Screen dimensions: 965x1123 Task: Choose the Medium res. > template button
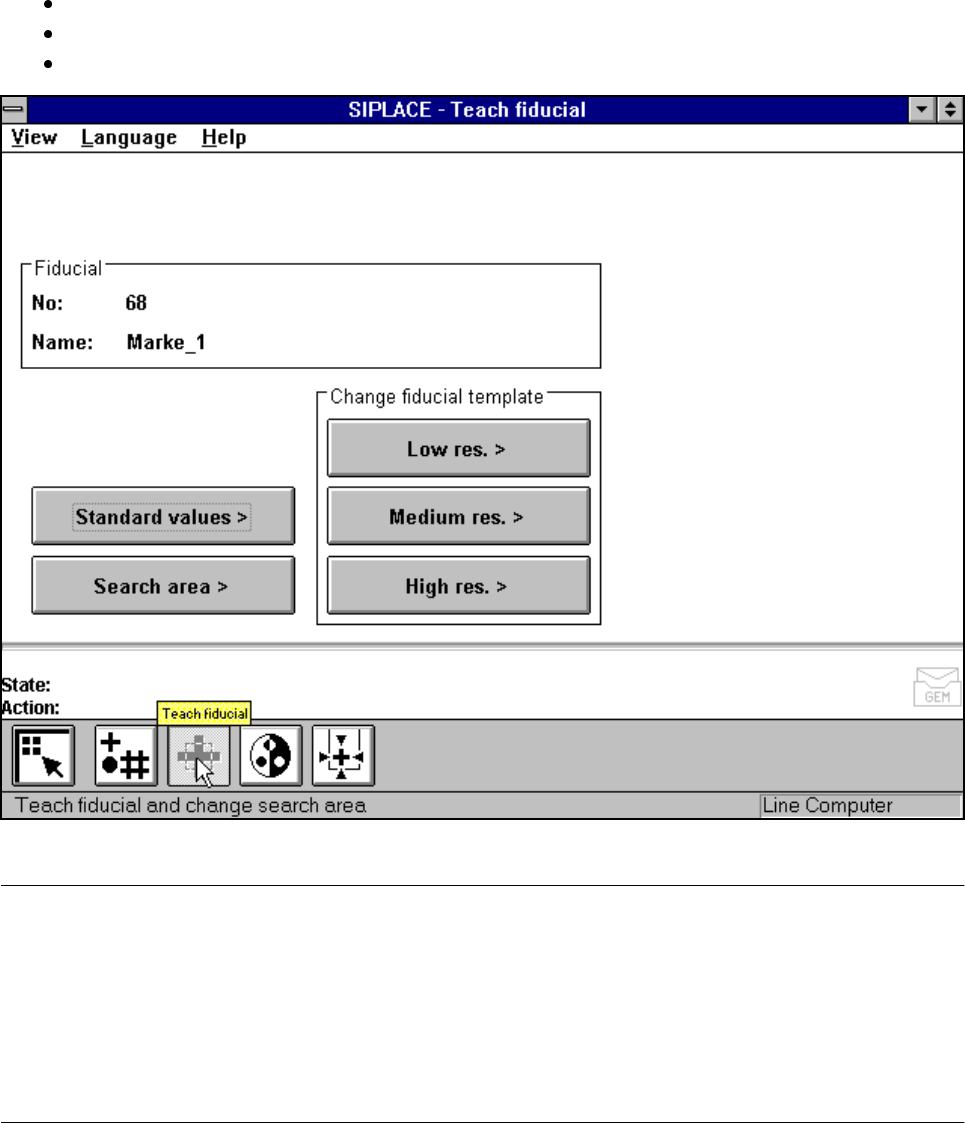pyautogui.click(x=459, y=516)
